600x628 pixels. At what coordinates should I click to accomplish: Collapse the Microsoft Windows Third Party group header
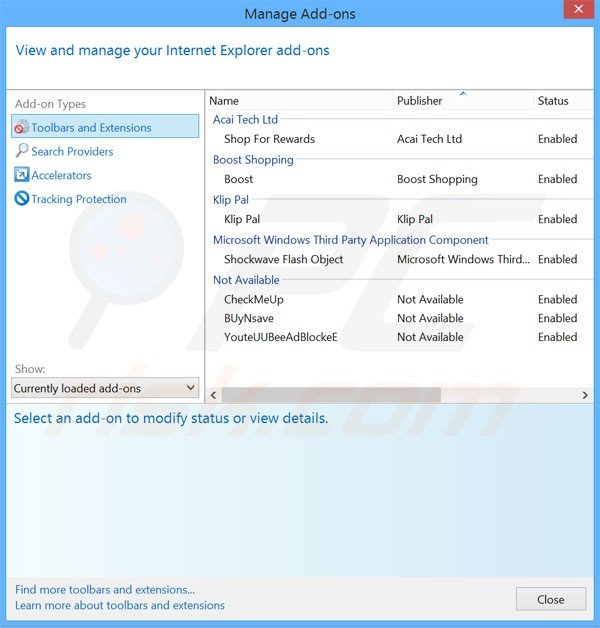350,240
